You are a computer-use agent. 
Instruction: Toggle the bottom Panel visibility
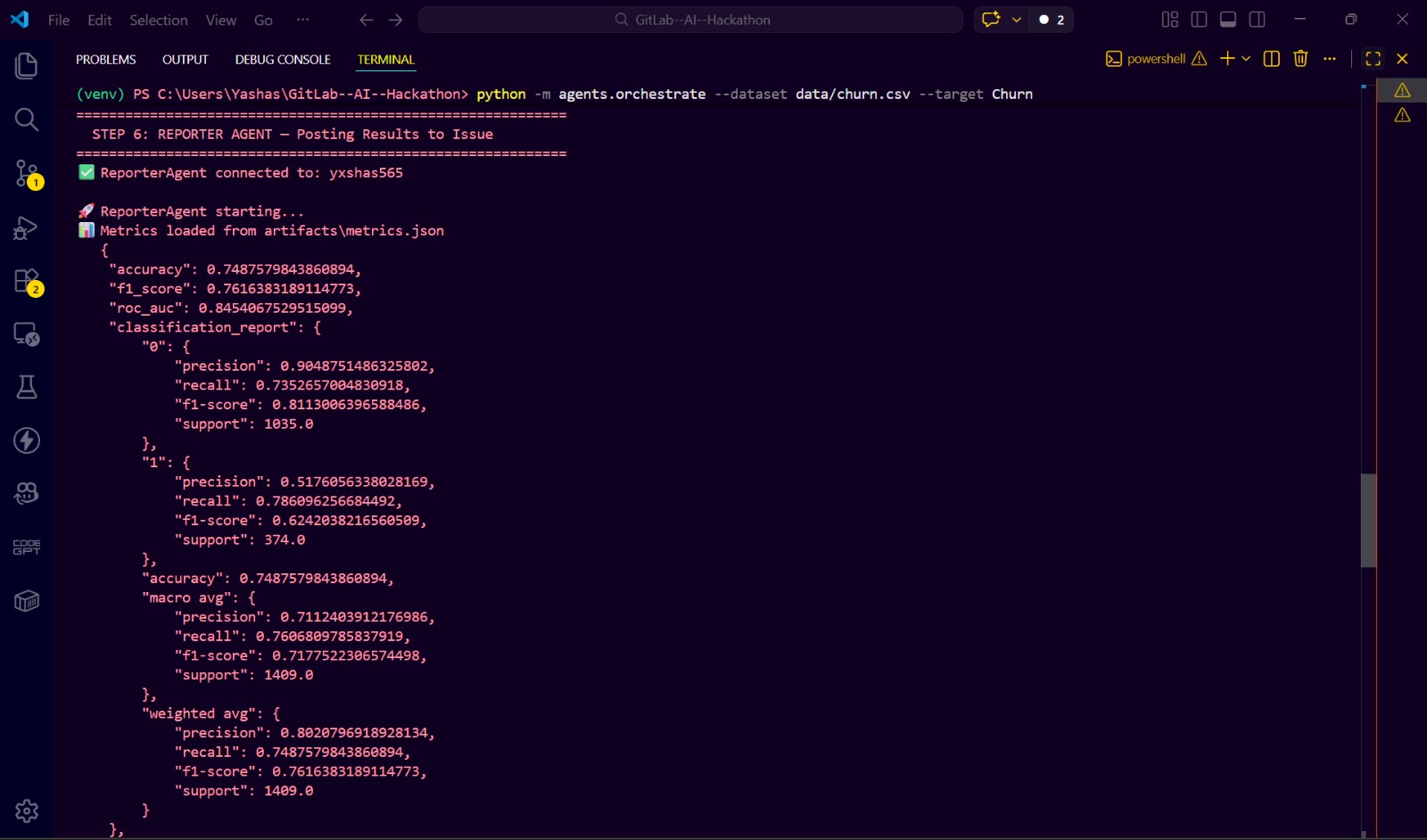(1228, 20)
